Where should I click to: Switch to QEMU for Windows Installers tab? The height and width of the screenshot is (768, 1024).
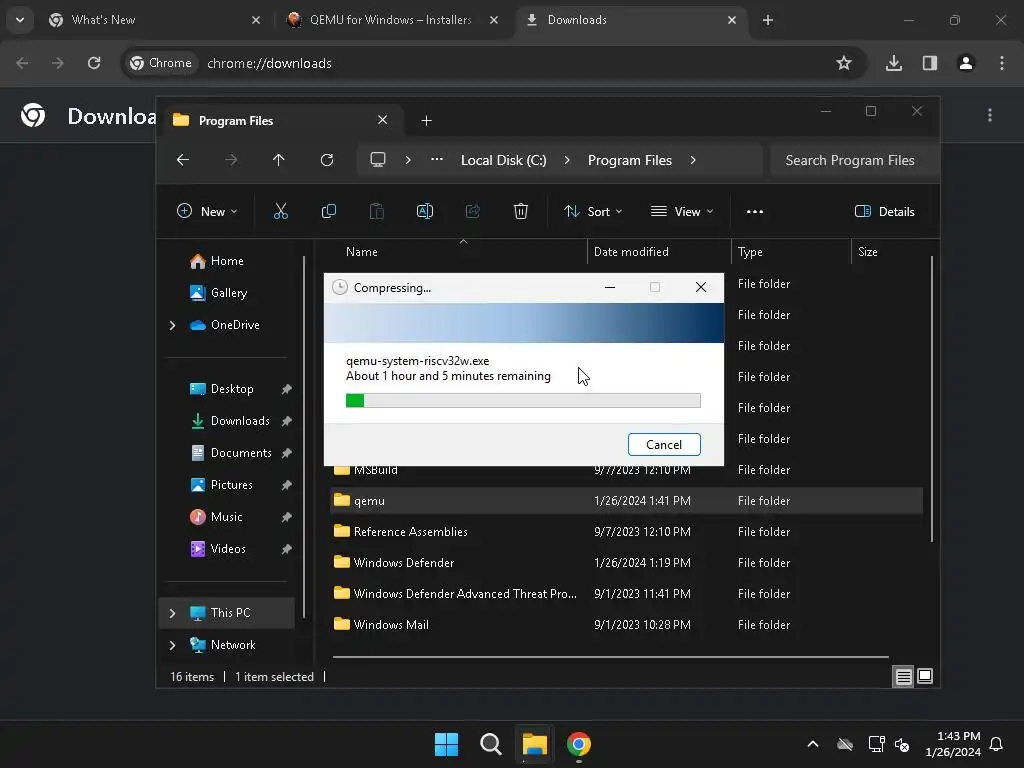tap(392, 20)
